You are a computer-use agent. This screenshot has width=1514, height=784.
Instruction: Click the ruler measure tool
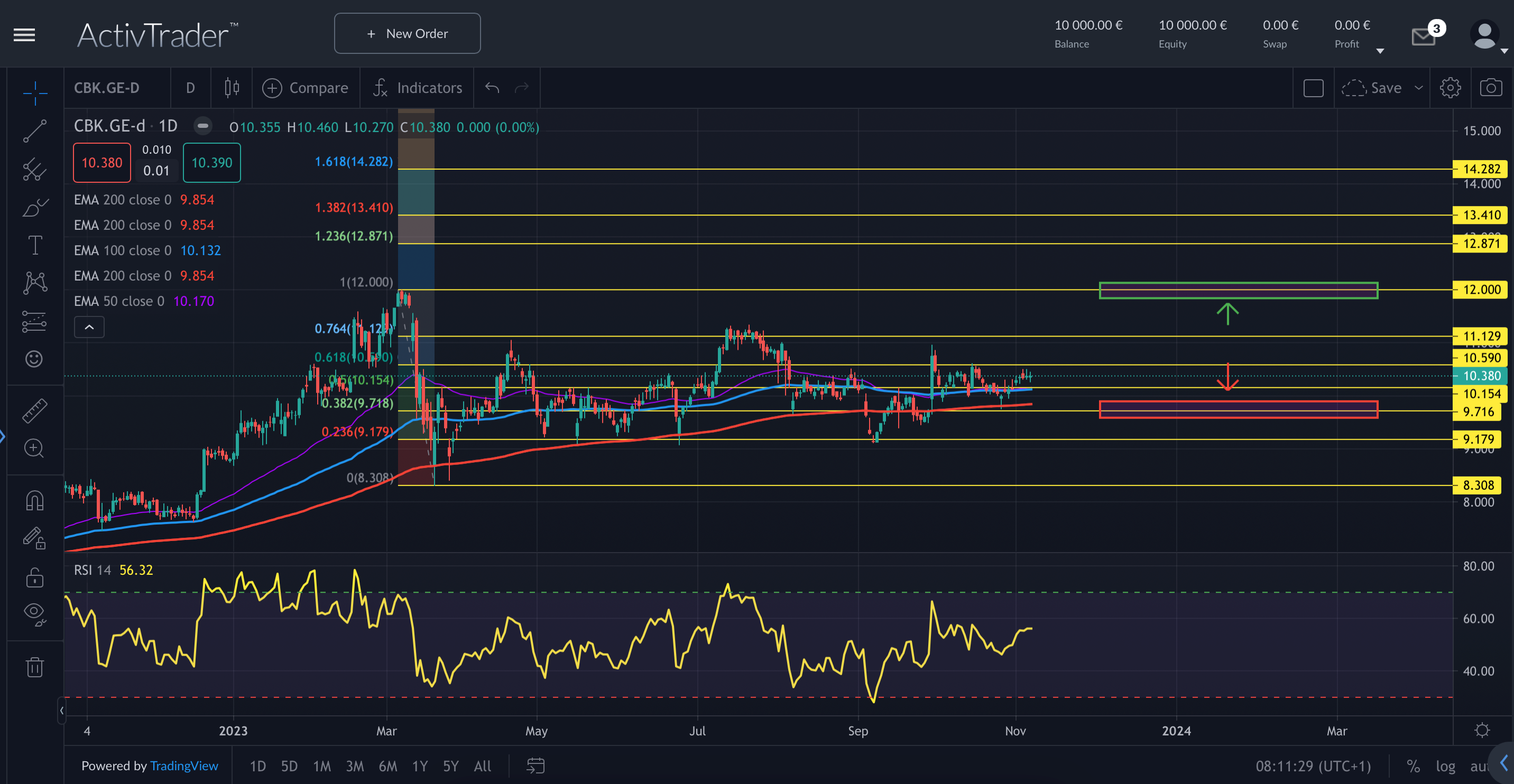pyautogui.click(x=35, y=410)
